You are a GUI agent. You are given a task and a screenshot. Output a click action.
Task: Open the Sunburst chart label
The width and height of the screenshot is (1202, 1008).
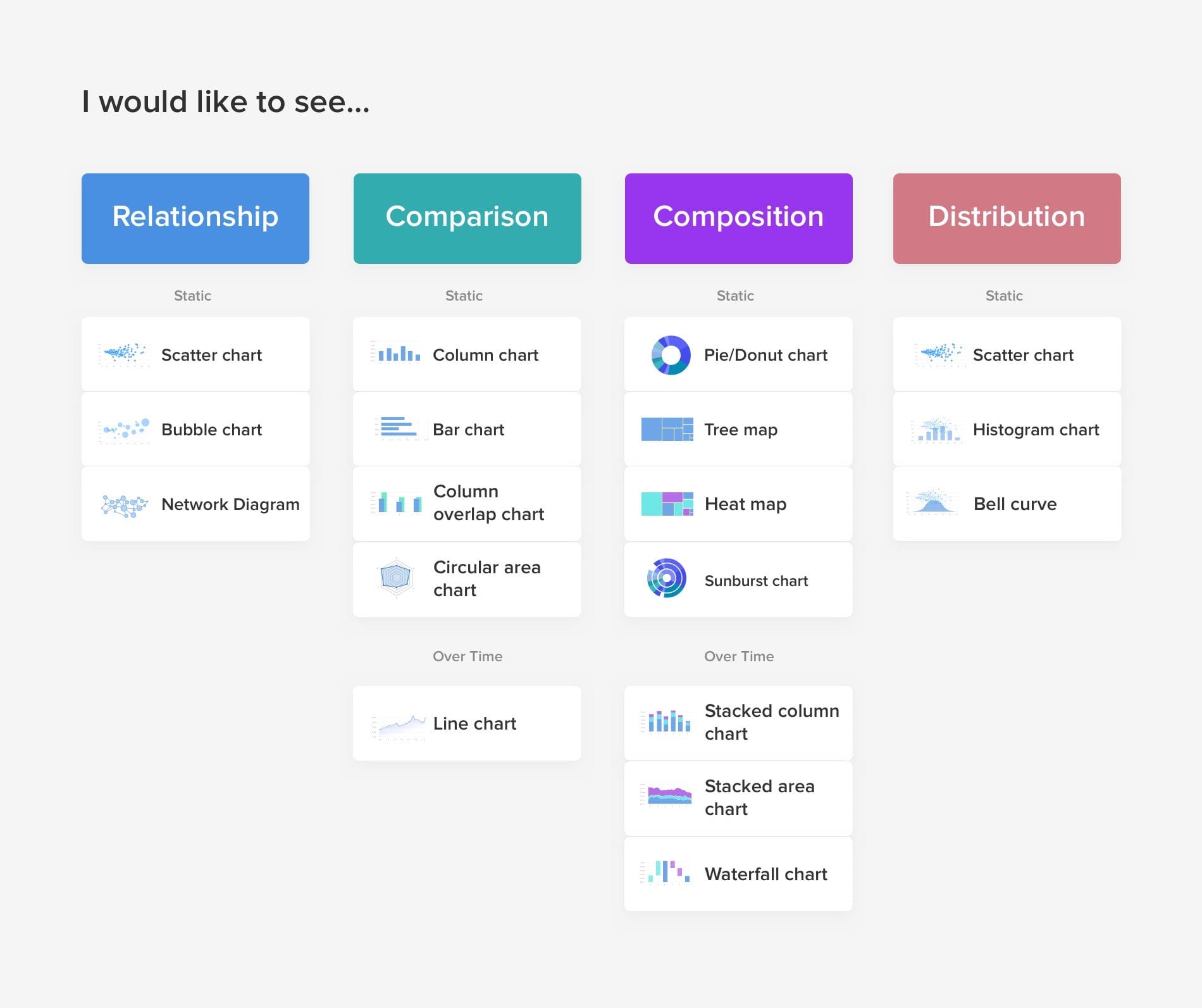(x=756, y=581)
